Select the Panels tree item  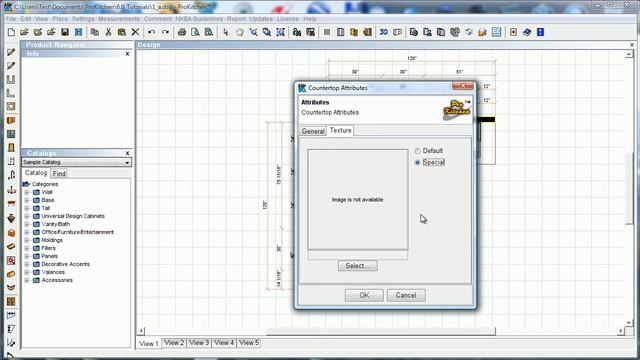point(49,256)
